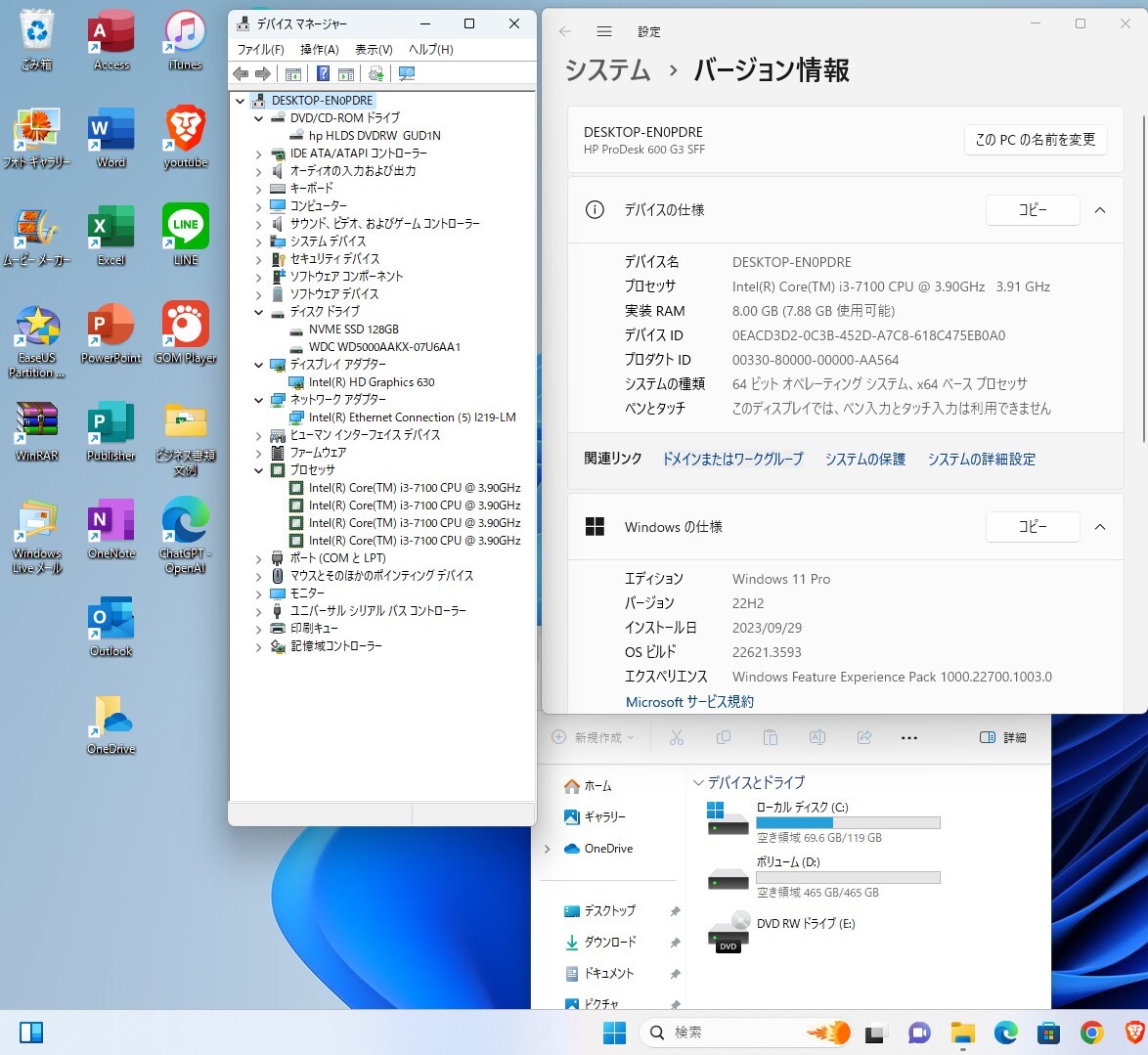Screen dimensions: 1148x1055
Task: Open the 操作(A) menu in Device Manager
Action: coord(319,49)
